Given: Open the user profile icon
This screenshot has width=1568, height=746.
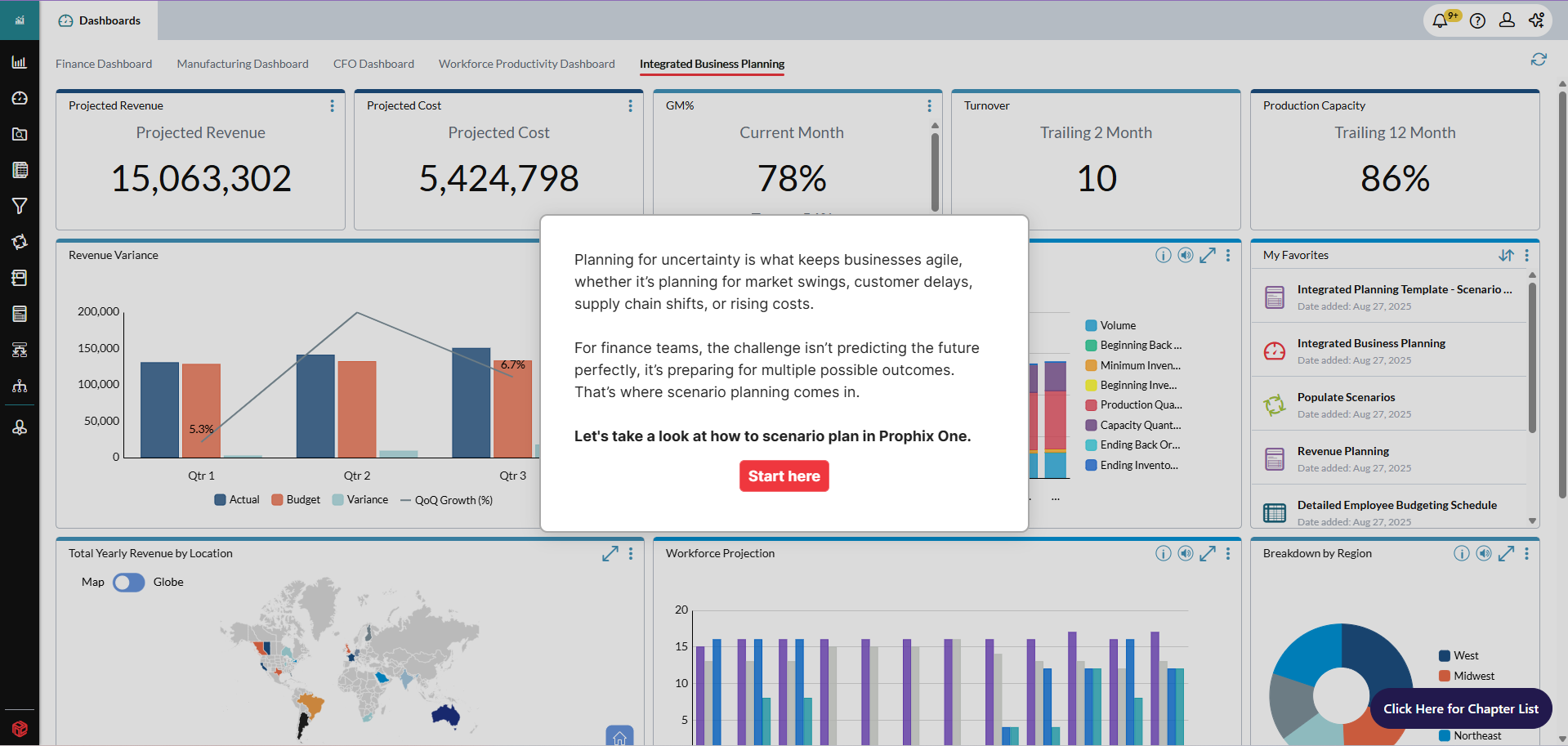Looking at the screenshot, I should (1507, 20).
